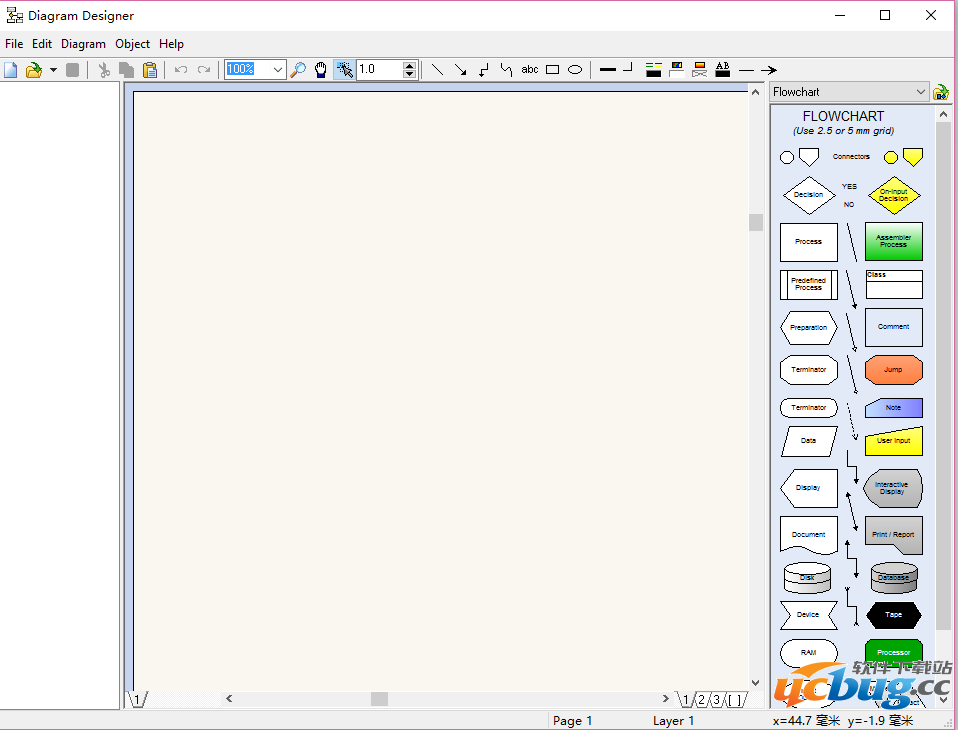The image size is (958, 730).
Task: Click the Decision diamond template shape
Action: 808,195
